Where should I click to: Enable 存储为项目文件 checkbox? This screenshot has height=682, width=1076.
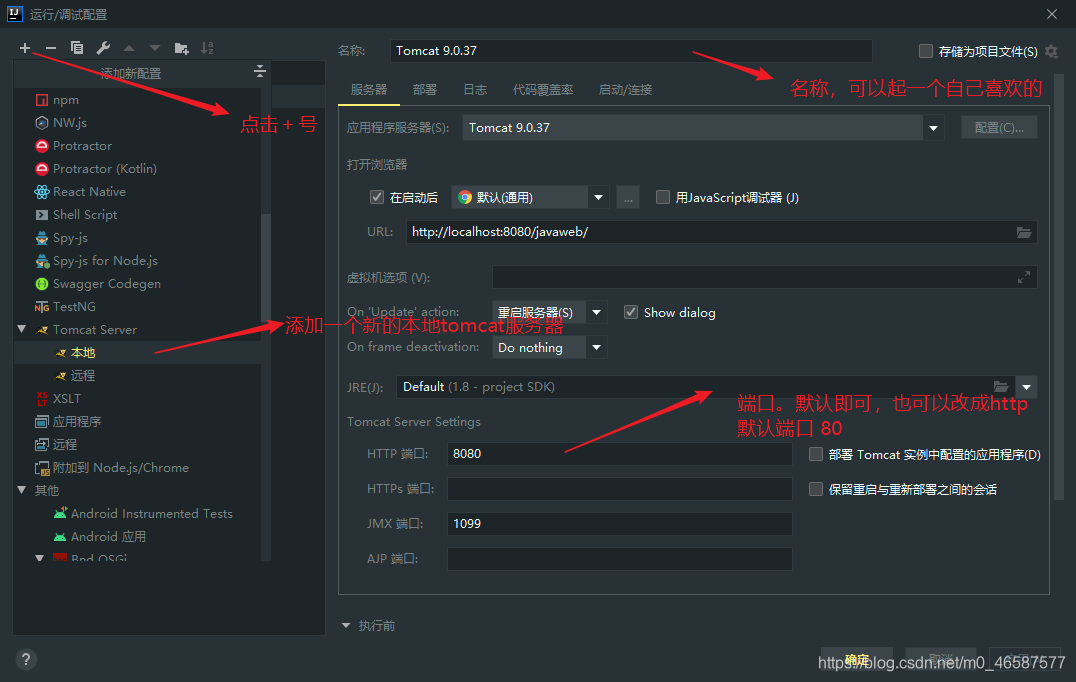[x=926, y=51]
